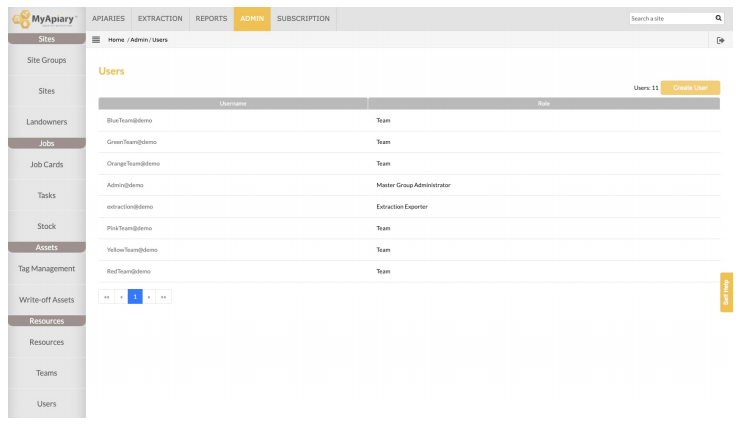Open the Extraction tab
Viewport: 748px width, 426px height.
click(x=160, y=19)
